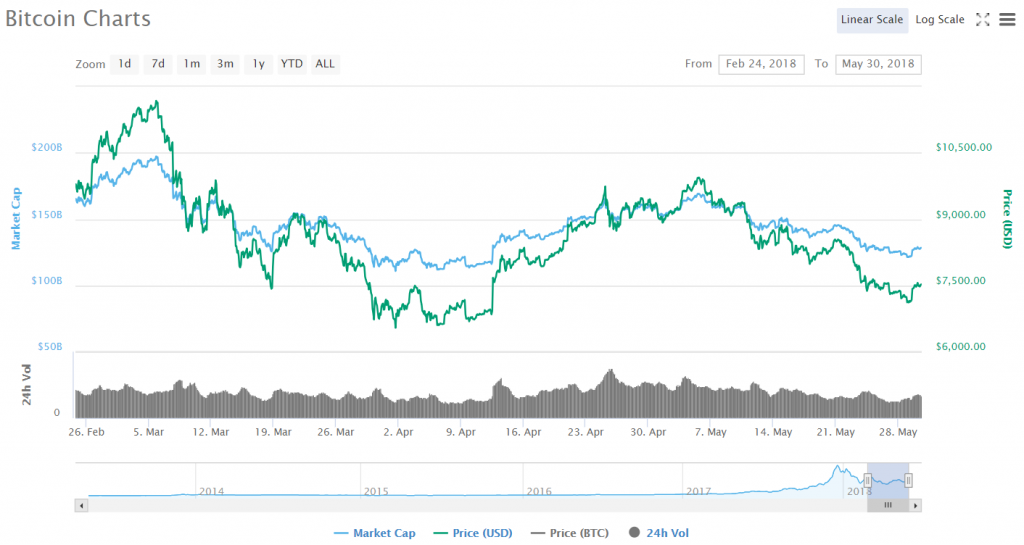This screenshot has width=1024, height=545.
Task: Set zoom to 3m
Action: tap(225, 64)
